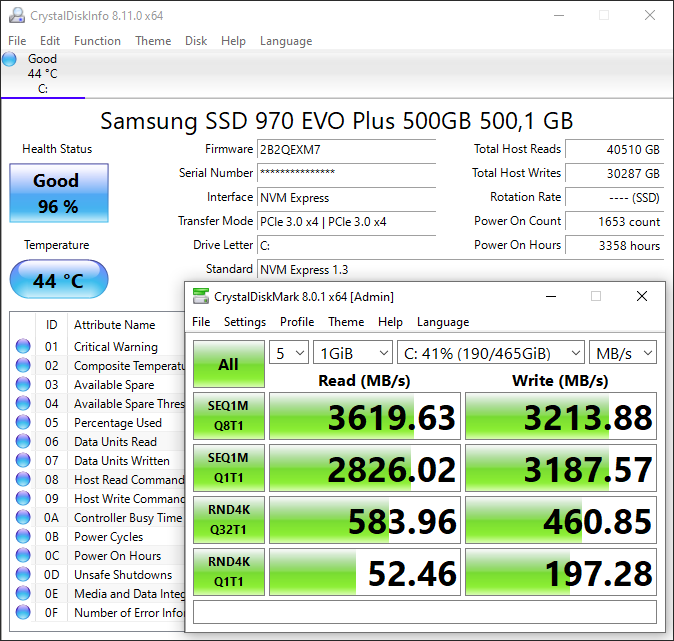Click the RND4K Q32T1 write result 460.85

pos(561,520)
